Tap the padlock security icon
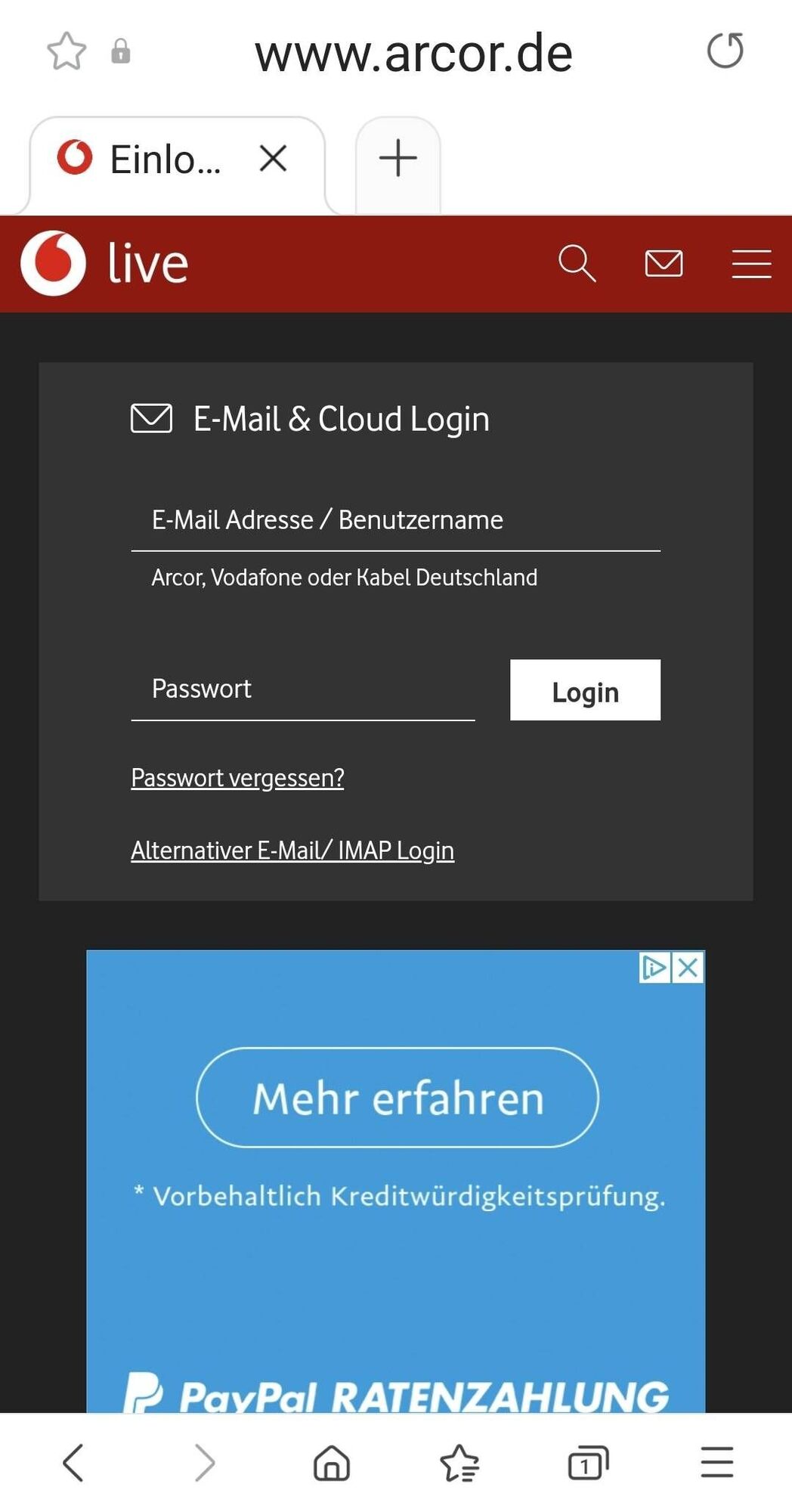Viewport: 792px width, 1512px height. (x=121, y=51)
